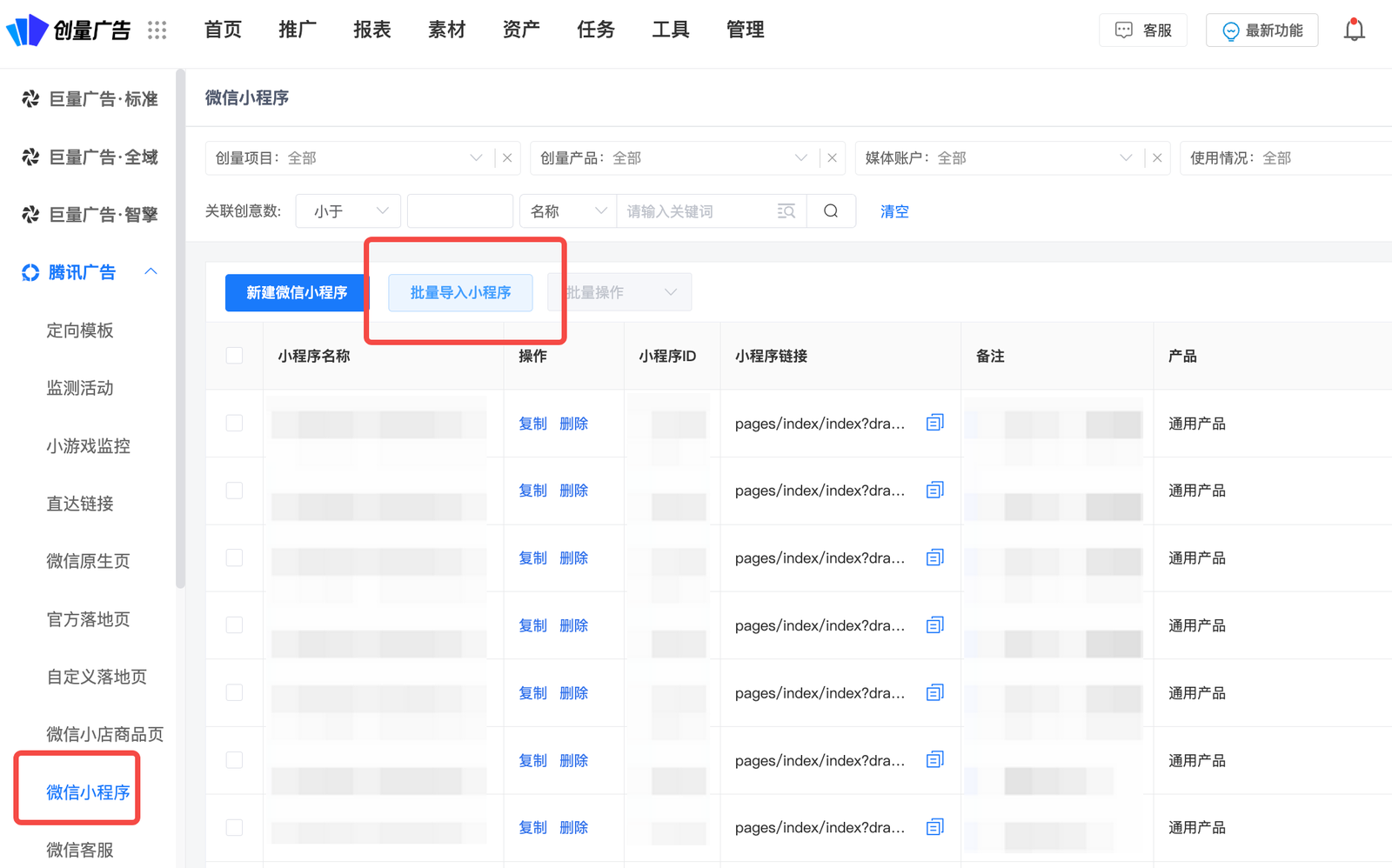Open 小游戏监控 in sidebar

(88, 446)
